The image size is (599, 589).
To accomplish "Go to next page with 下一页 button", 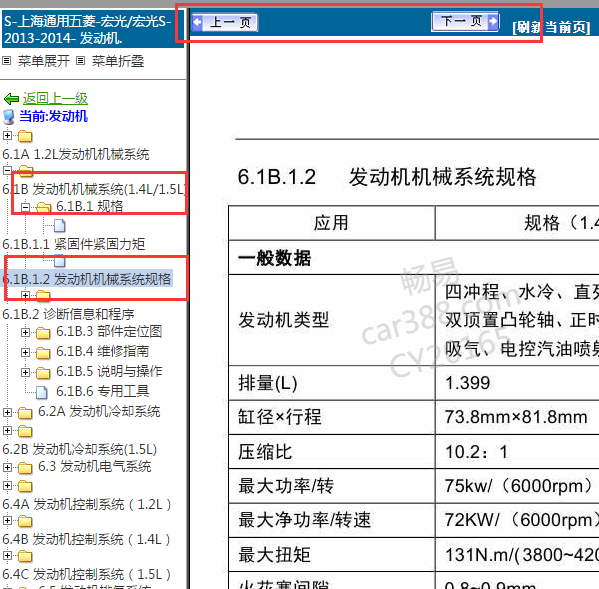I will [x=465, y=21].
